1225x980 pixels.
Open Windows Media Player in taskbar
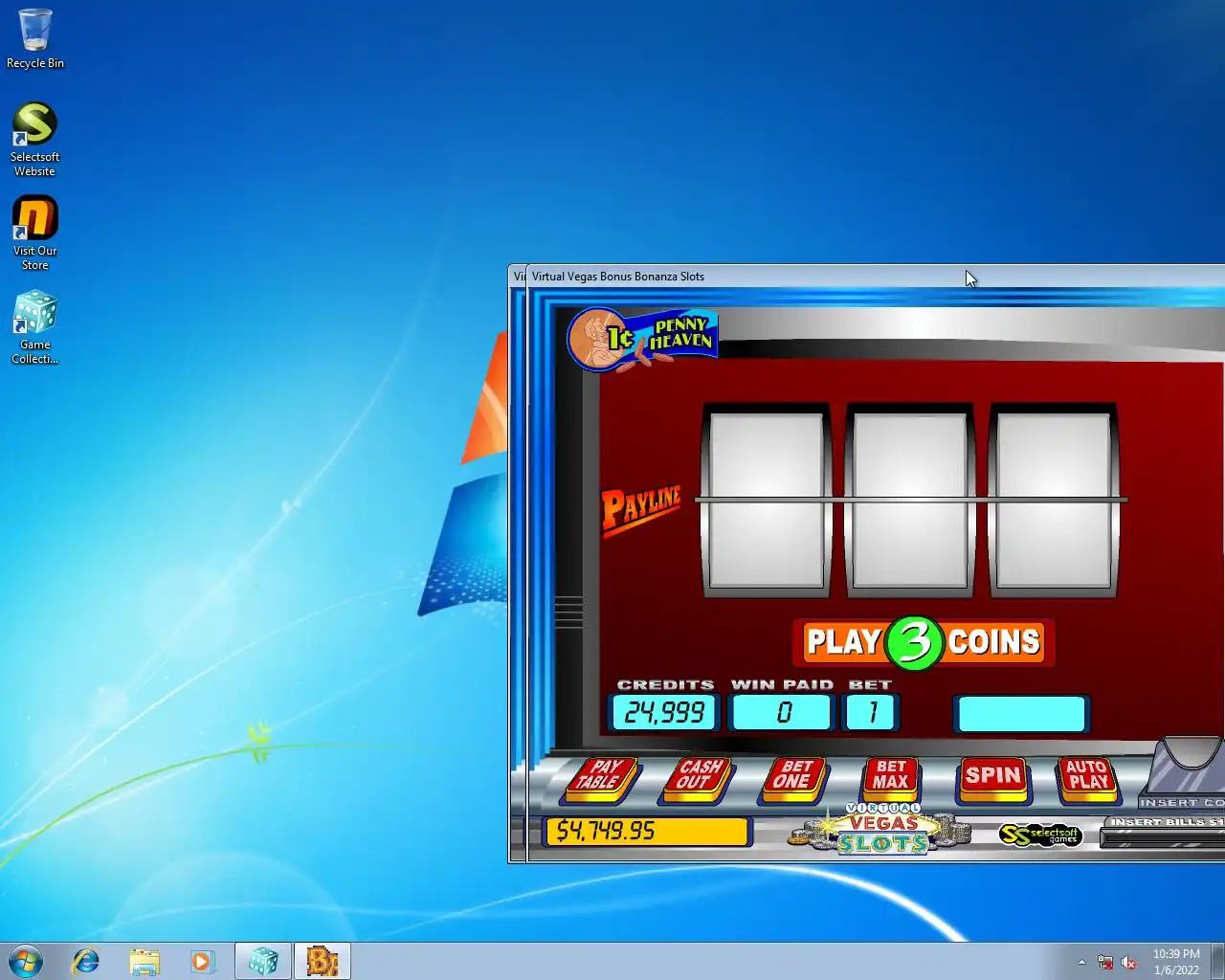point(201,961)
